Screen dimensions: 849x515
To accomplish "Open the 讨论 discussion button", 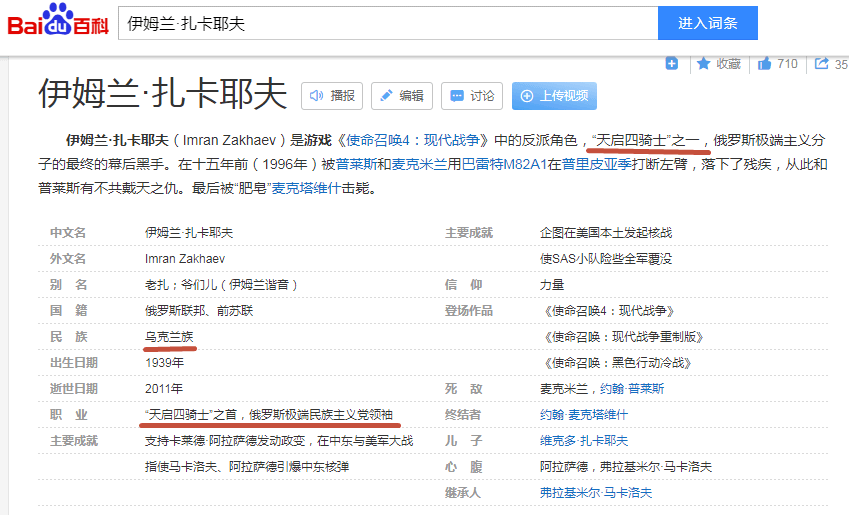I will pyautogui.click(x=472, y=96).
